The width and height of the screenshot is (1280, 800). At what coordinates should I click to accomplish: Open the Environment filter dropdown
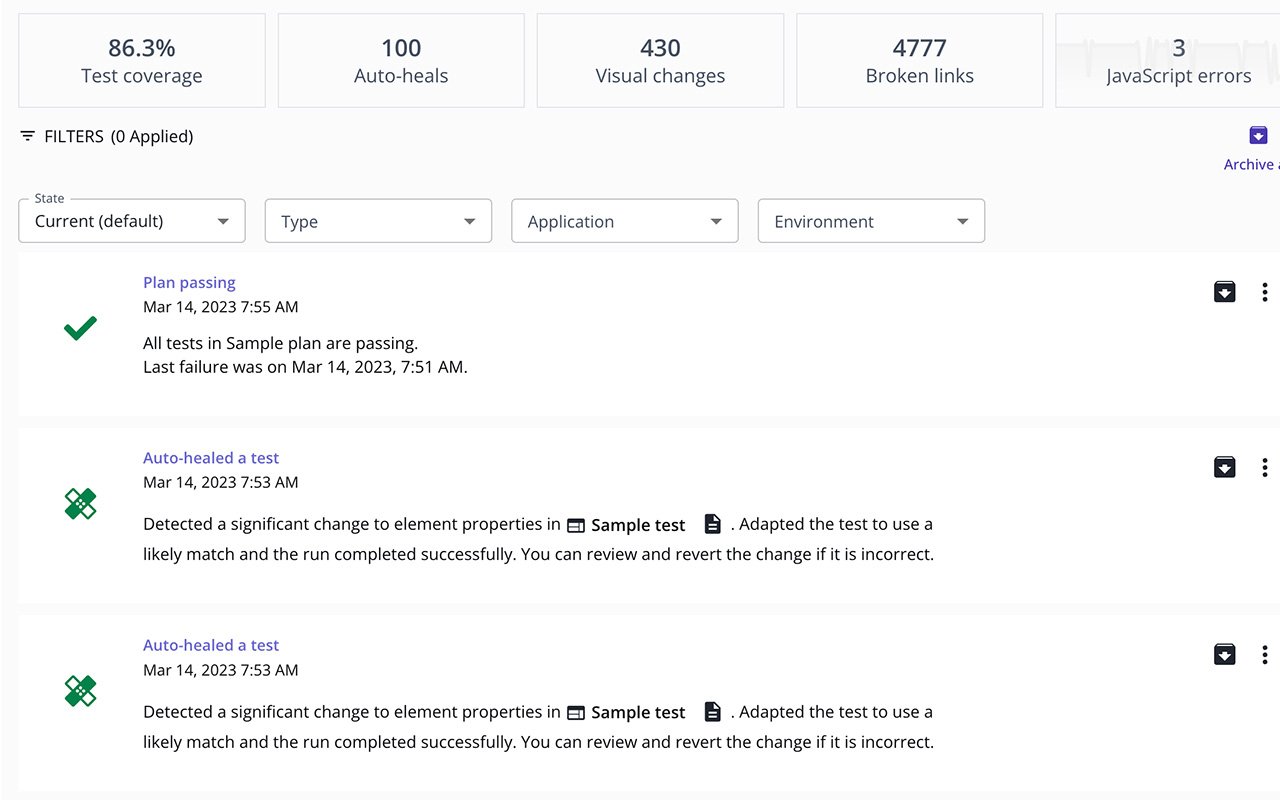[871, 221]
